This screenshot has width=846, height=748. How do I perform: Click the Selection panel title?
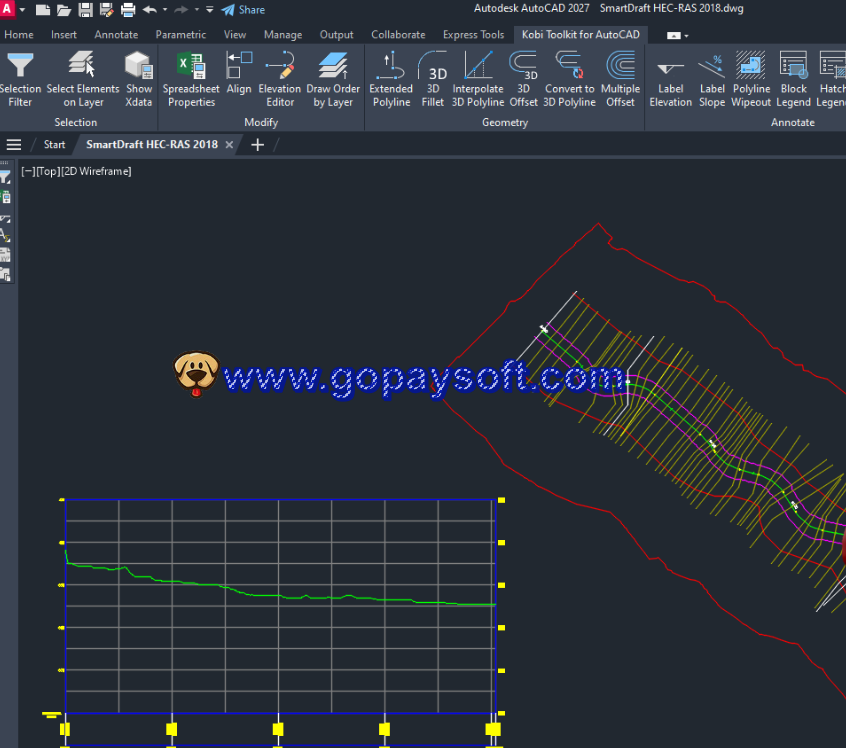[76, 123]
